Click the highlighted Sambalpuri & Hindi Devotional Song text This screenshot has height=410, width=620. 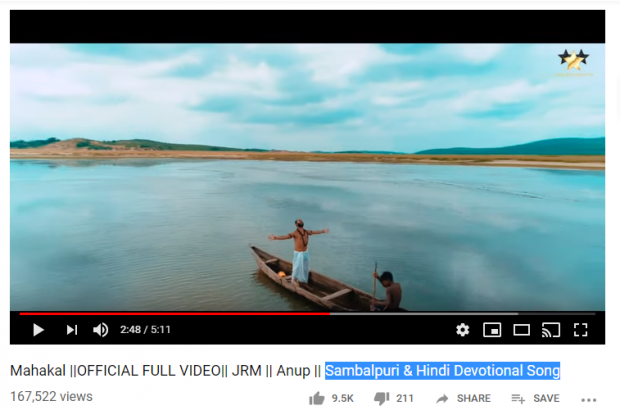442,371
